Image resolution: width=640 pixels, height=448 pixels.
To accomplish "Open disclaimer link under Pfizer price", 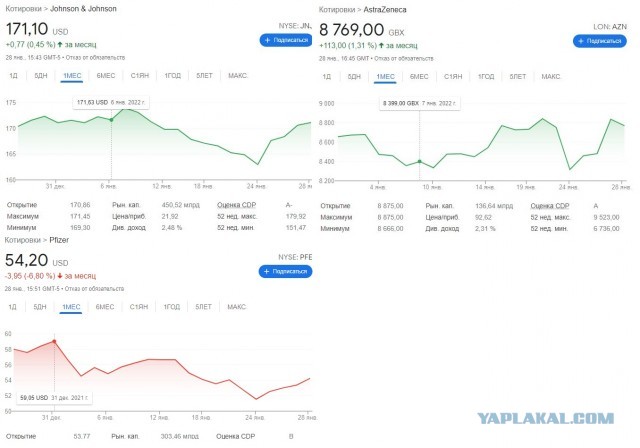I will tap(95, 288).
